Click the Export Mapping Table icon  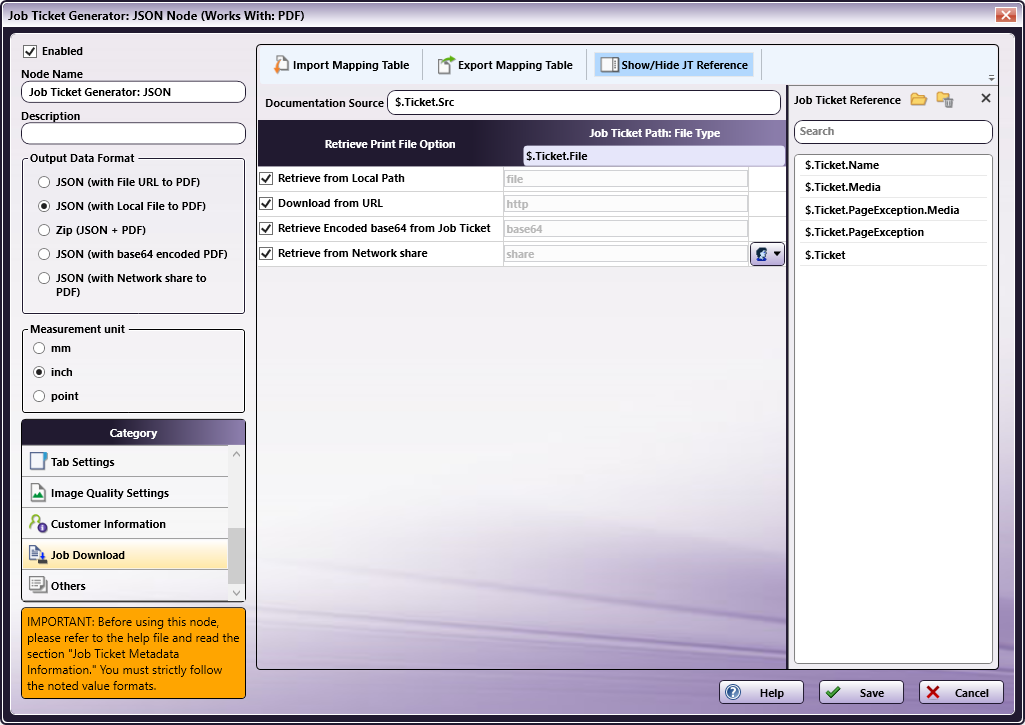446,65
